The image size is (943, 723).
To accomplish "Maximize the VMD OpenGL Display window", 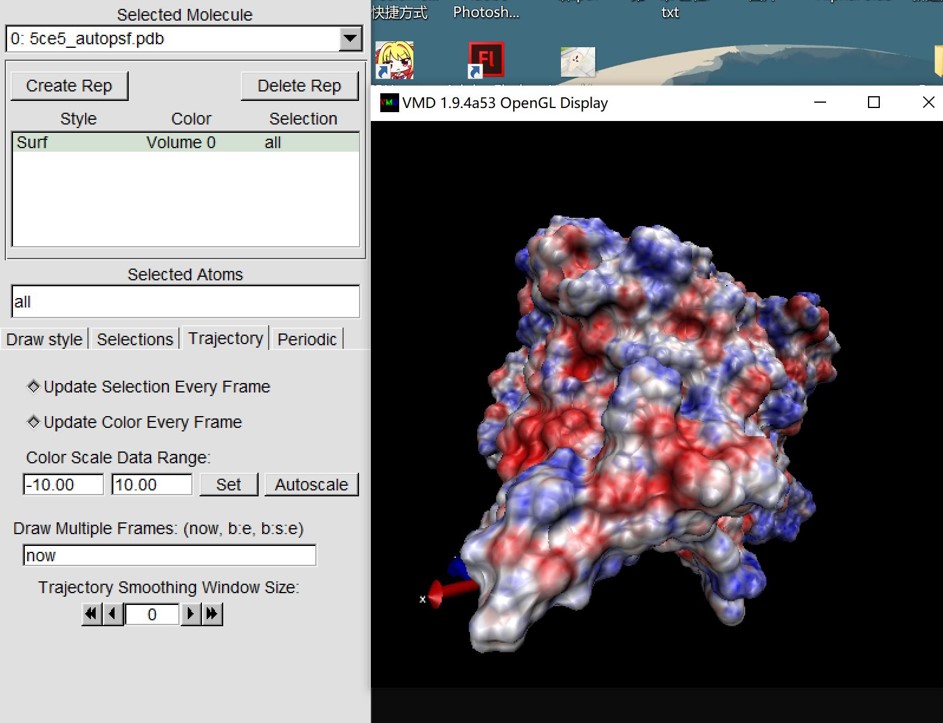I will [x=874, y=103].
